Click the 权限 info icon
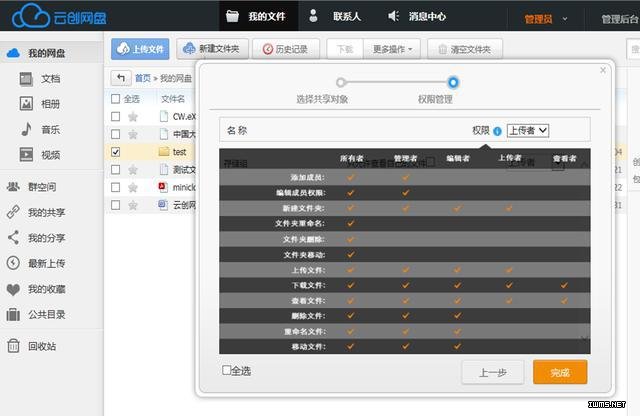The width and height of the screenshot is (640, 416). 497,131
